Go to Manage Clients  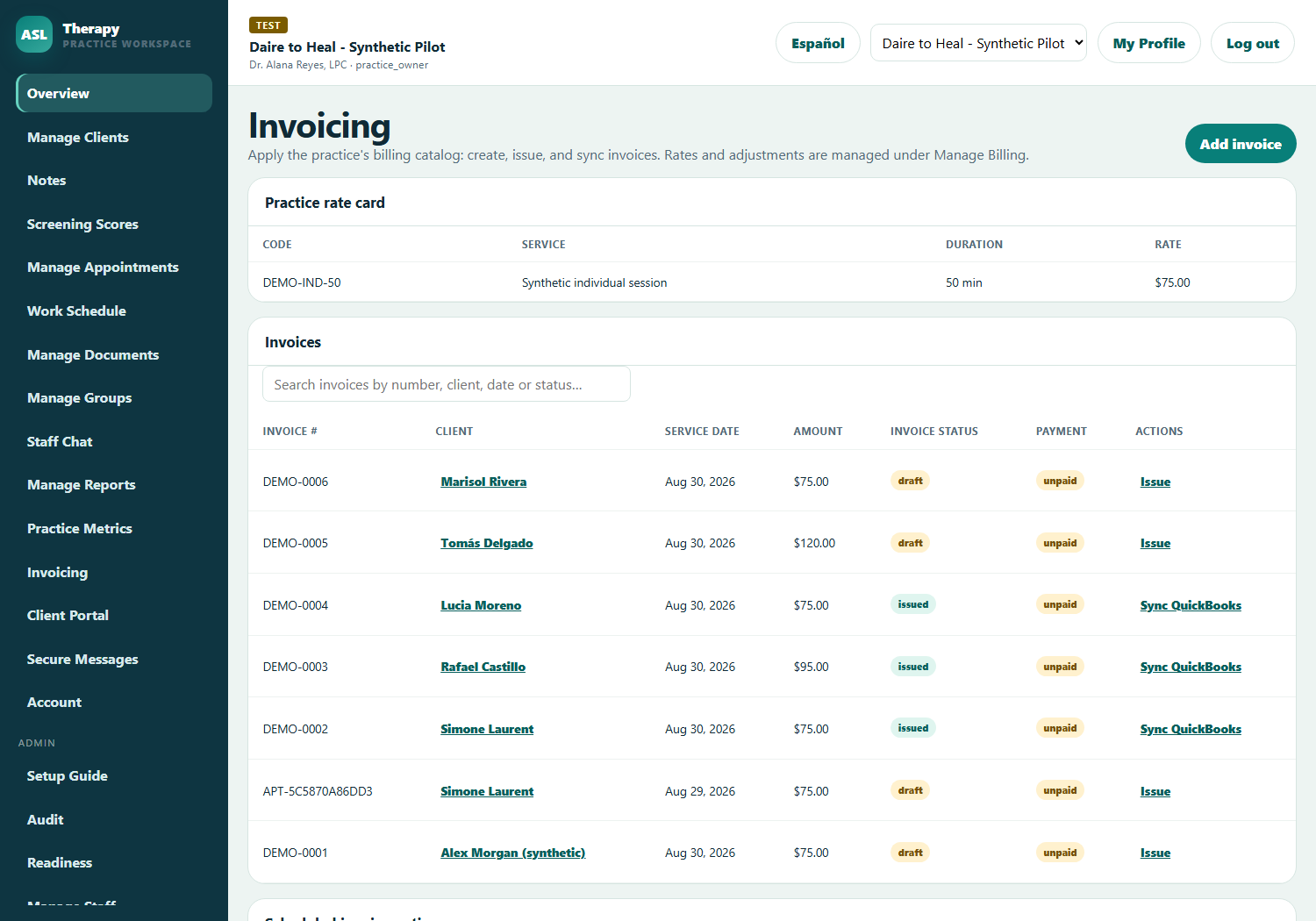[114, 137]
